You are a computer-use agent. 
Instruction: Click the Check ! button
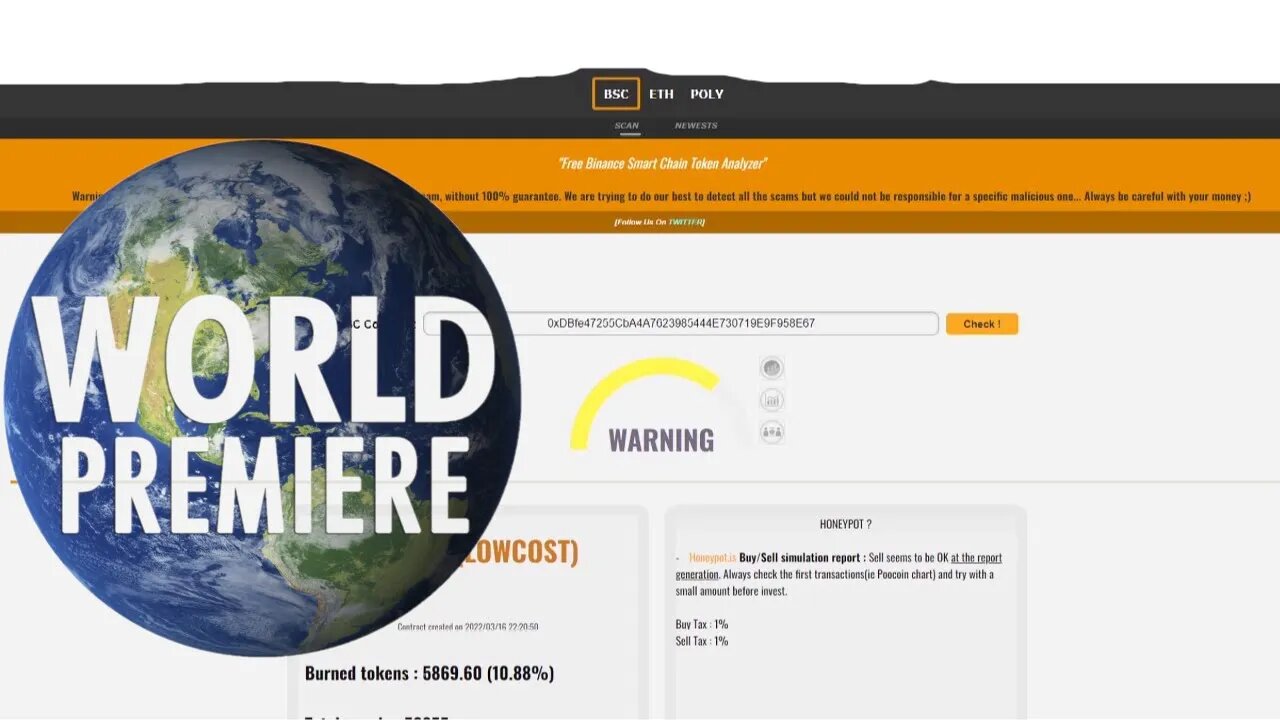point(982,324)
